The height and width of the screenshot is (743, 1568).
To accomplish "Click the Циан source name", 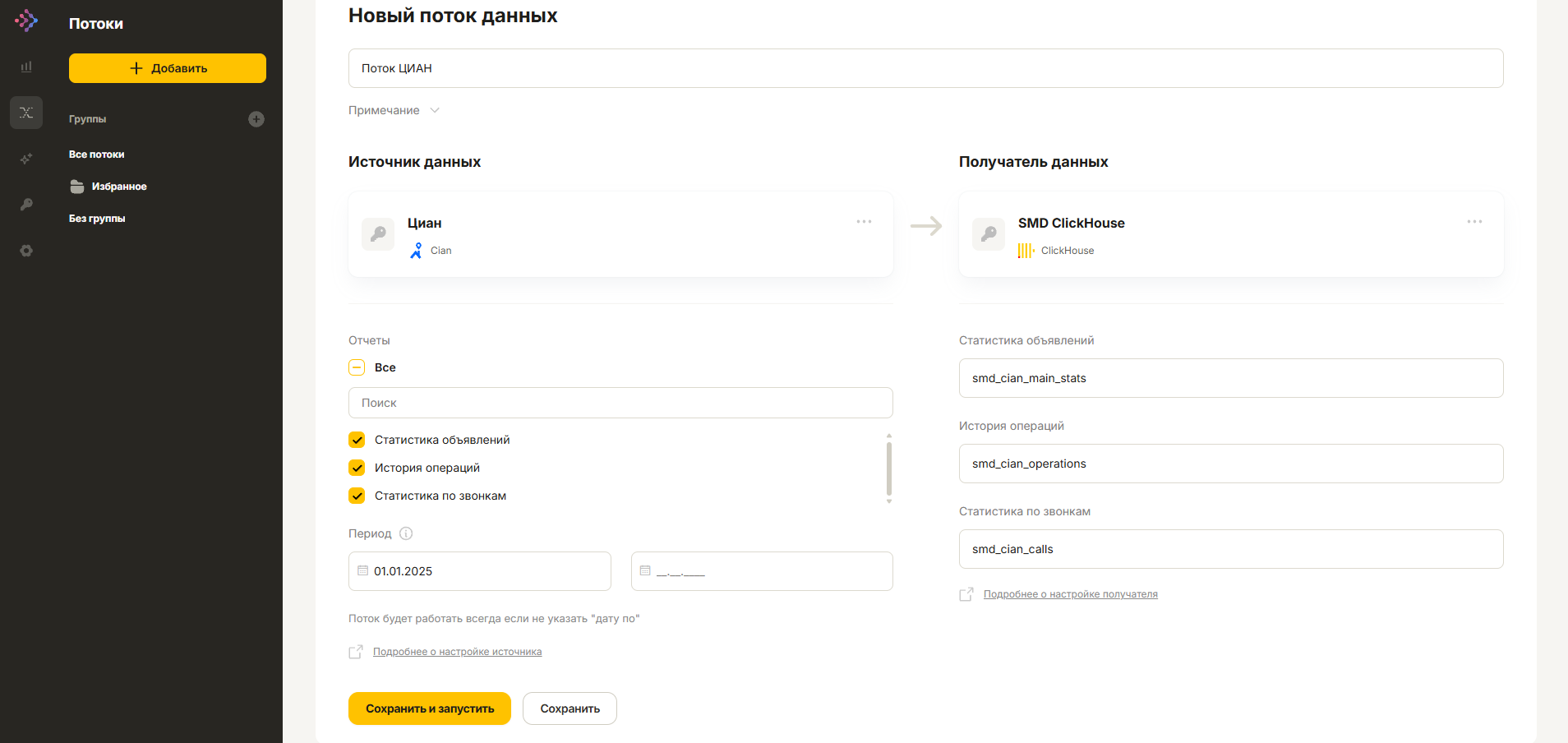I will point(424,223).
